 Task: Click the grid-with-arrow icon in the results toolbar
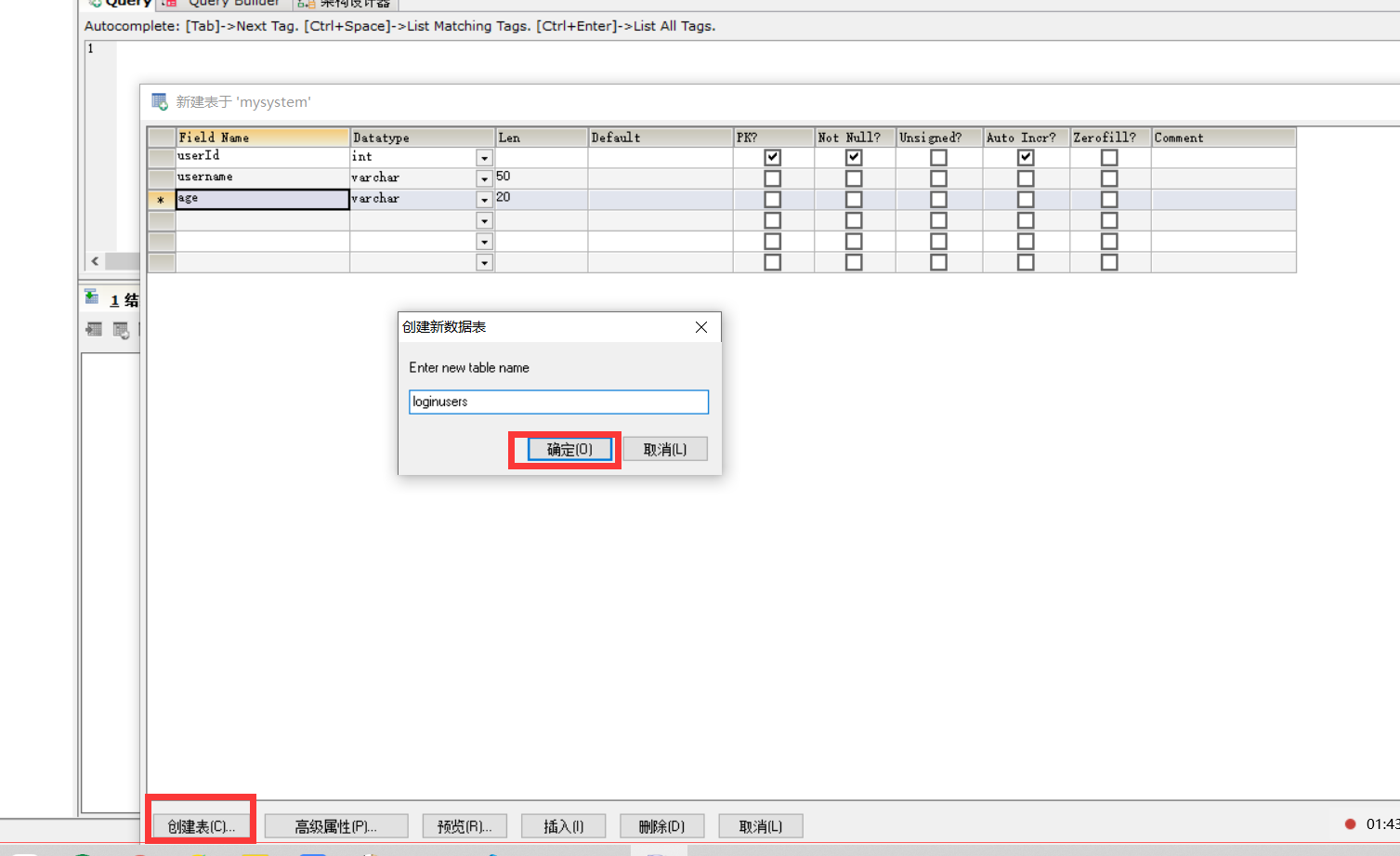point(94,329)
